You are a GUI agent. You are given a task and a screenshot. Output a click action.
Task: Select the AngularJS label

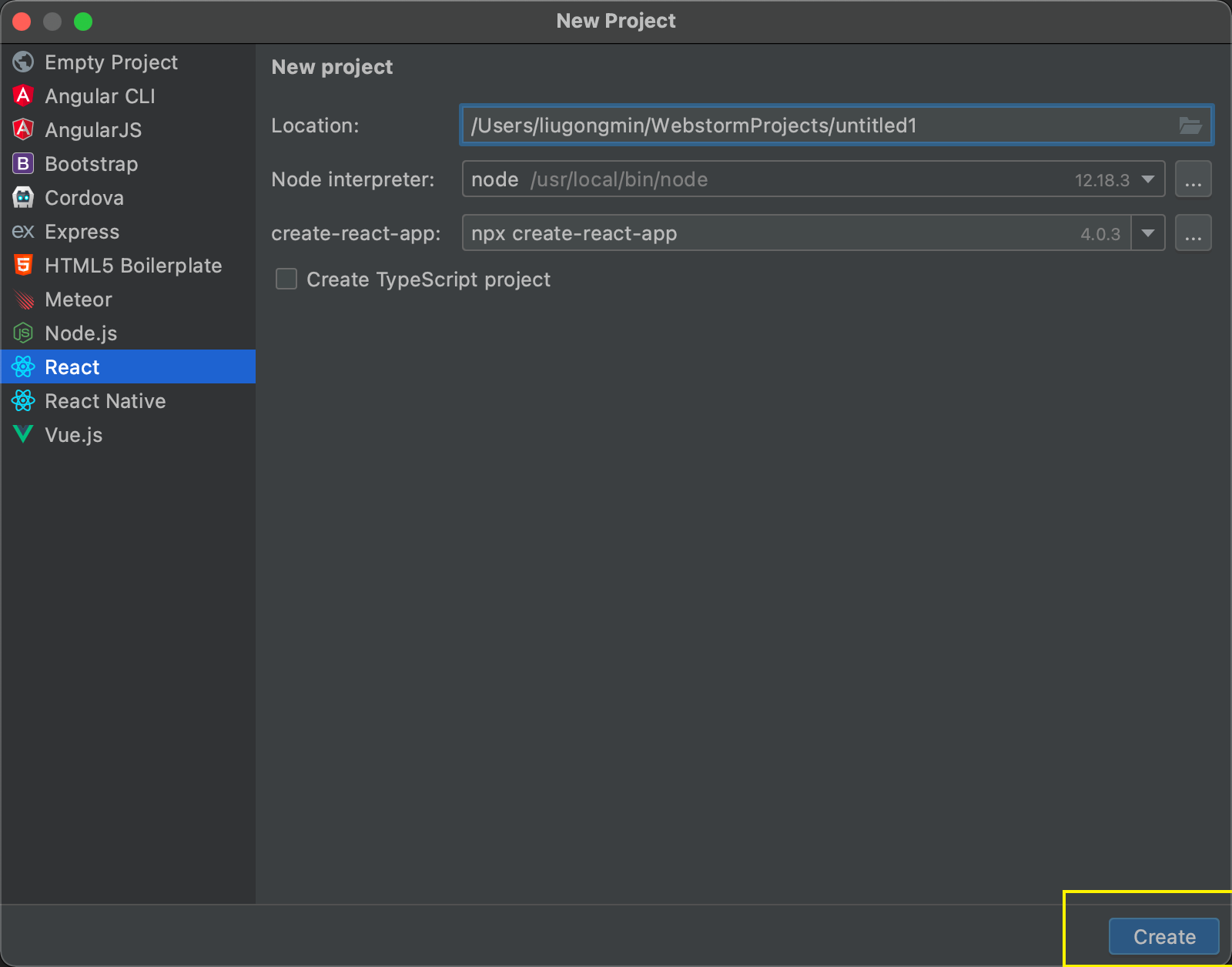[x=93, y=130]
